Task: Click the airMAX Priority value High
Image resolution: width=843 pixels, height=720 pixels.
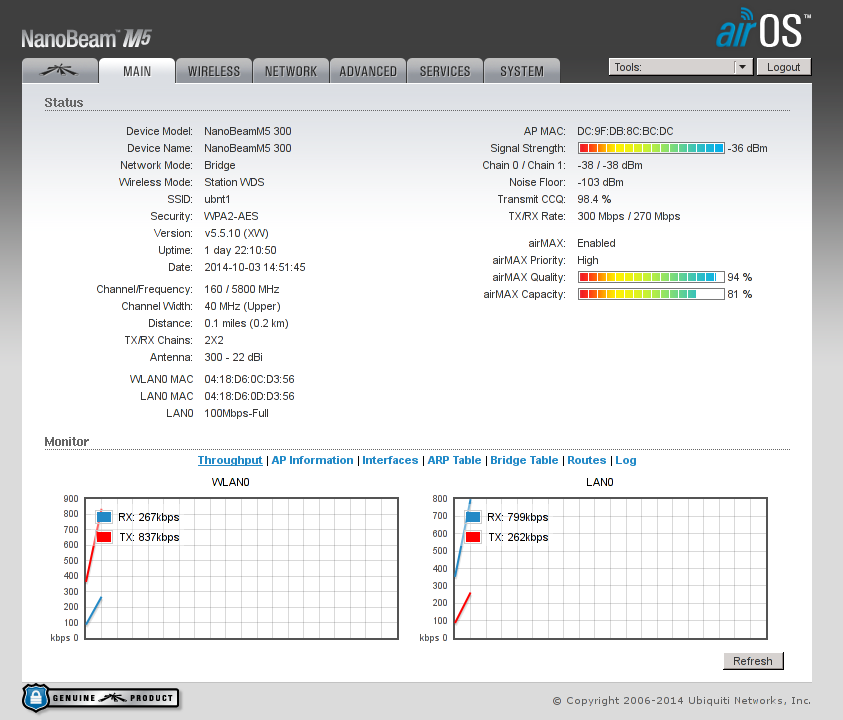Action: click(588, 260)
